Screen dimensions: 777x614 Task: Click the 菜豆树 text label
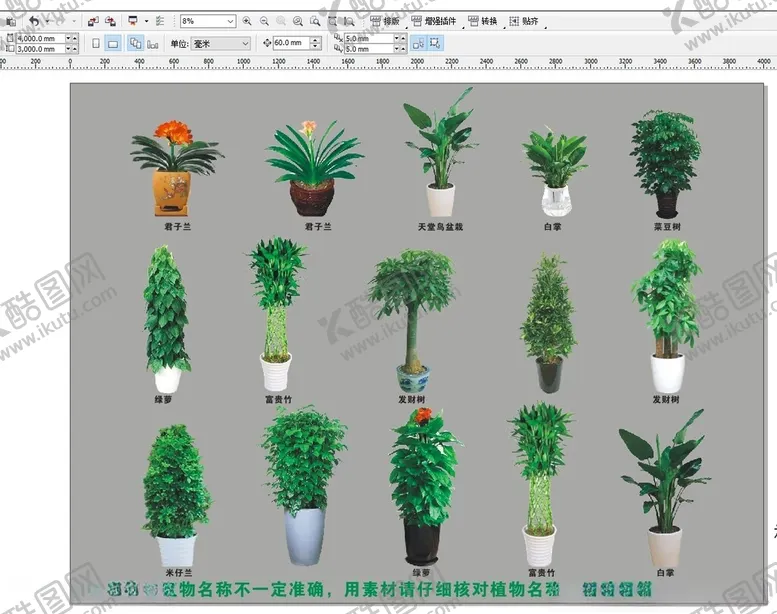(667, 227)
